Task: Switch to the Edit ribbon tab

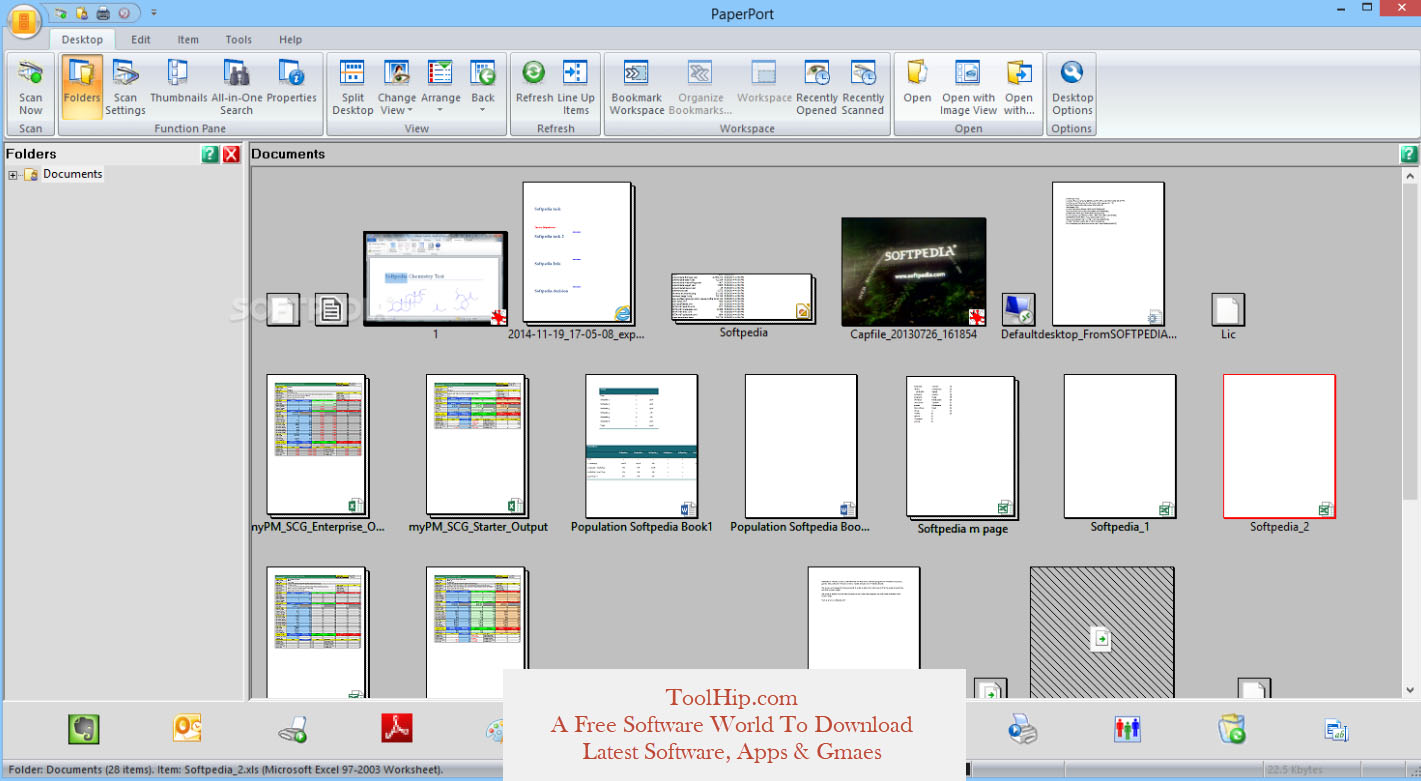Action: [x=141, y=40]
